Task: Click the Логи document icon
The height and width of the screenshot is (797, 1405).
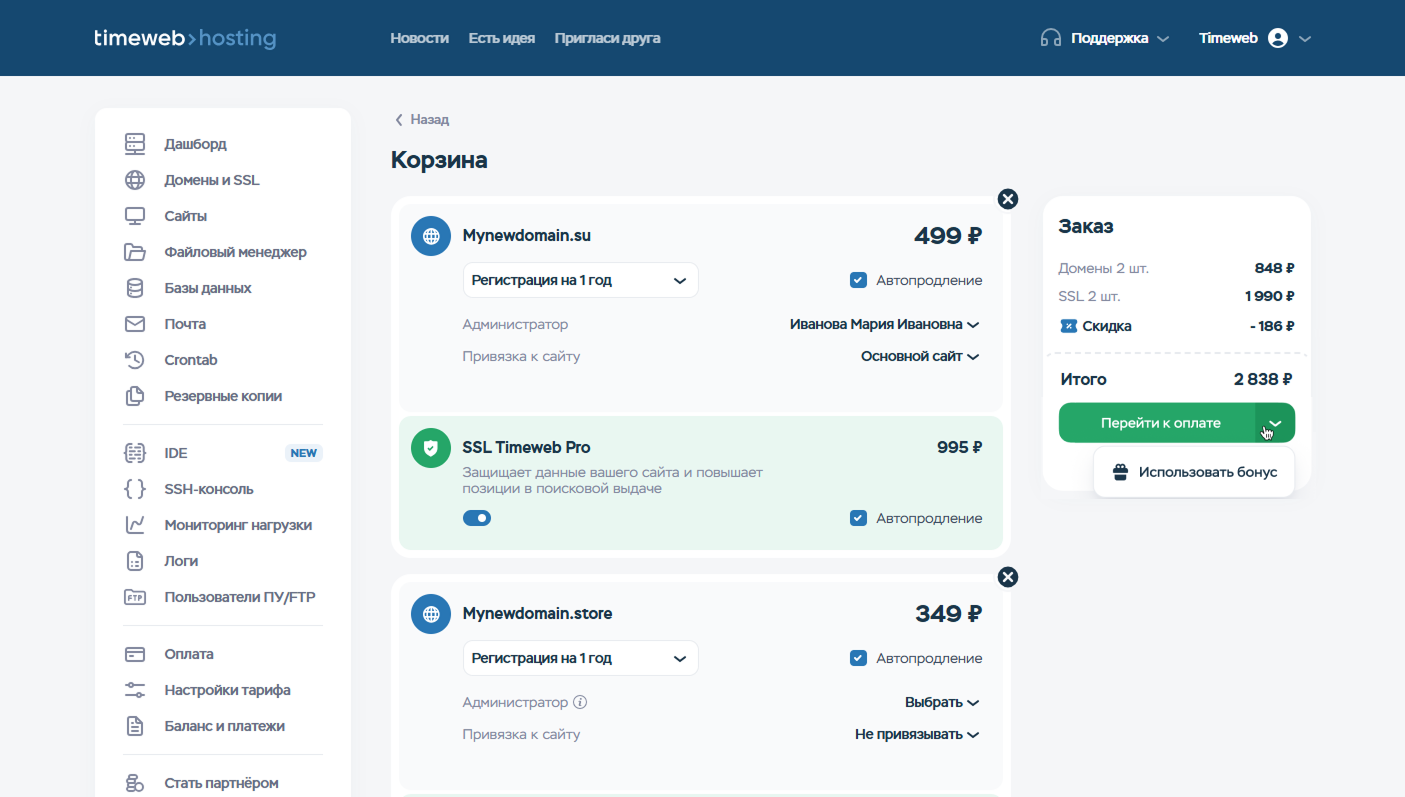Action: click(x=135, y=561)
